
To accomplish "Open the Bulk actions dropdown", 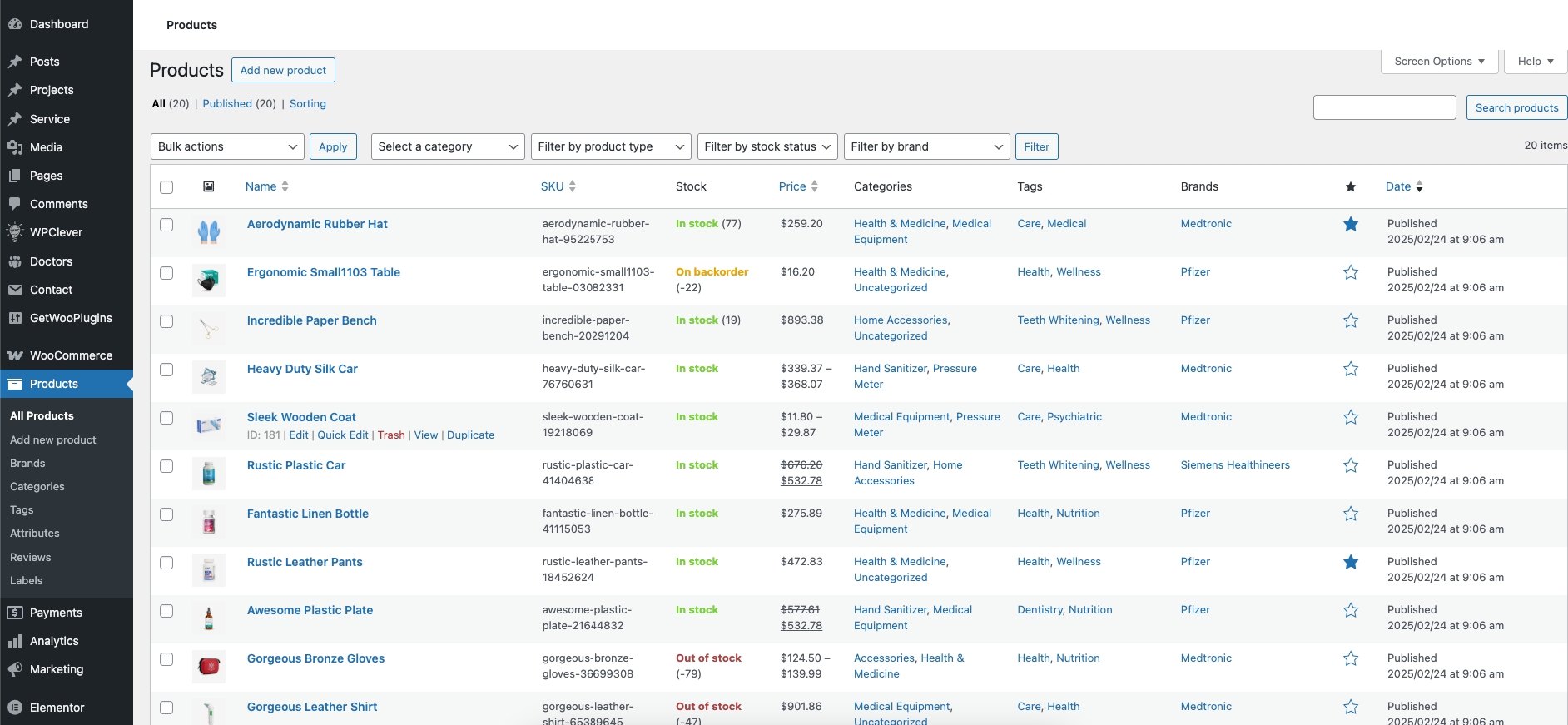I will pos(227,146).
